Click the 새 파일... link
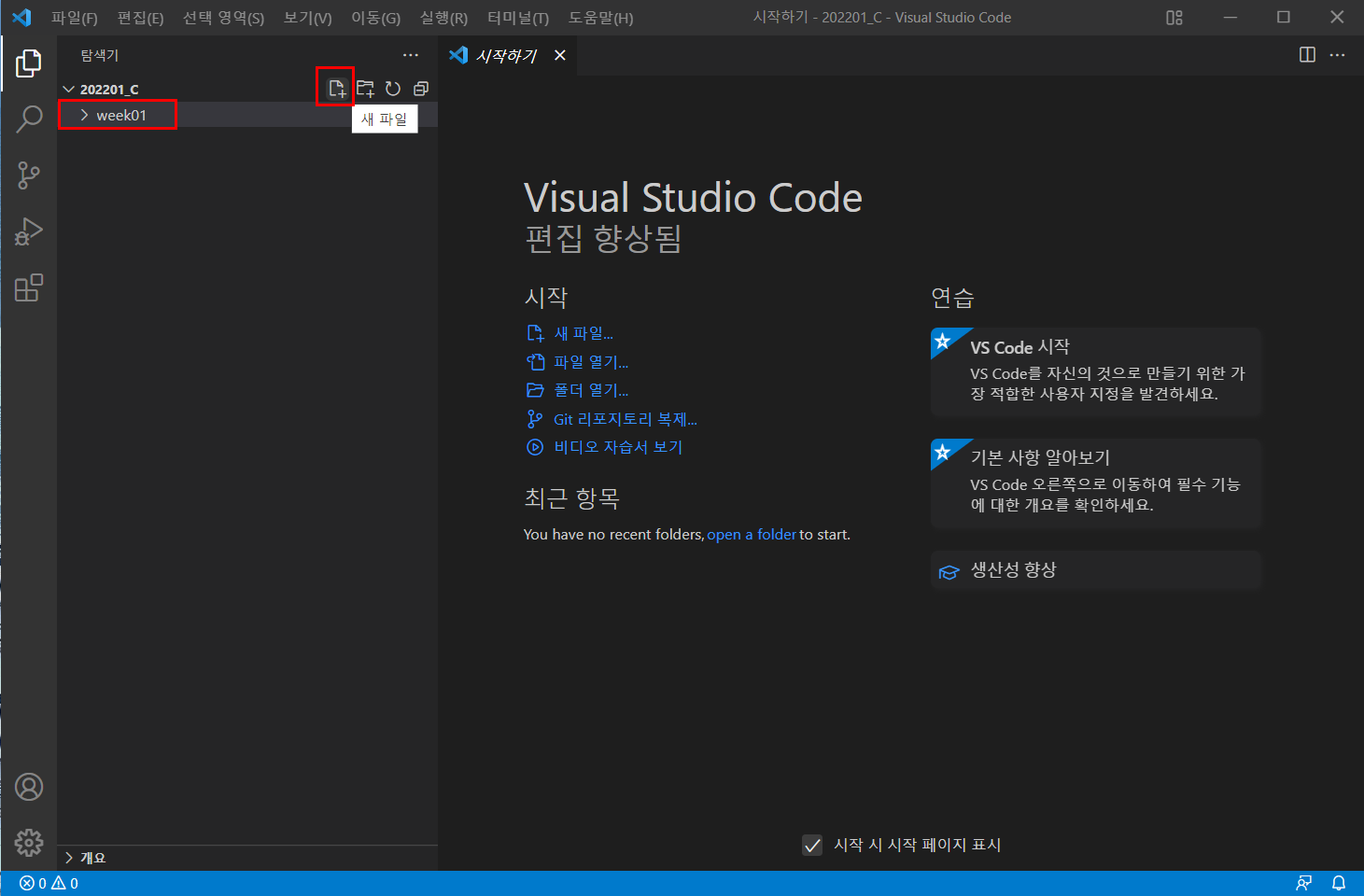The width and height of the screenshot is (1364, 896). (570, 333)
